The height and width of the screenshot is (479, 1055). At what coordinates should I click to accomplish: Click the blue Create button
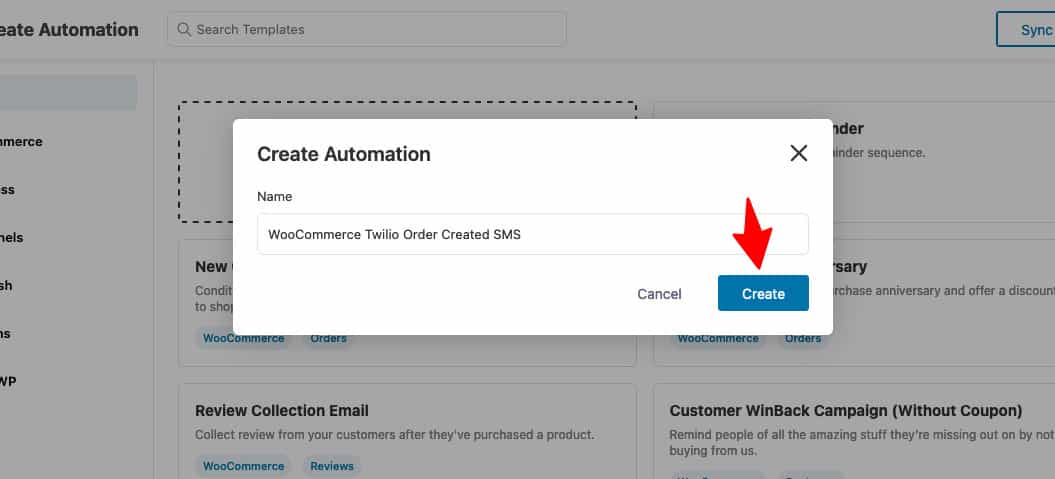click(x=763, y=293)
